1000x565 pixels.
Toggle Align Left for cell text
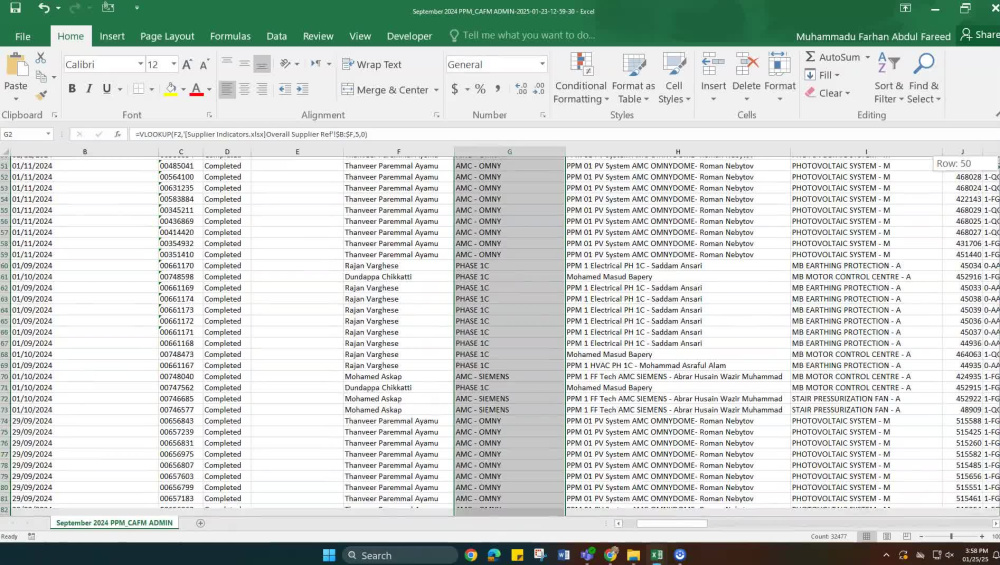pos(227,89)
